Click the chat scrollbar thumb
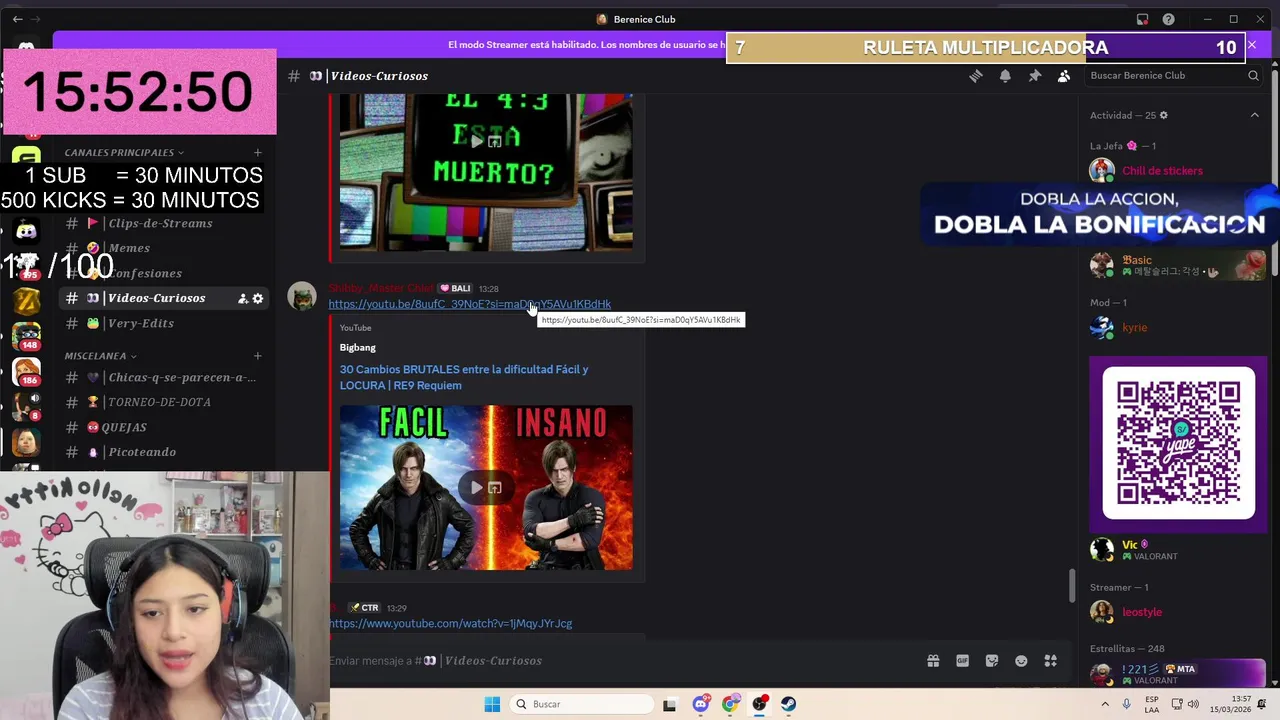This screenshot has width=1280, height=720. coord(1072,586)
